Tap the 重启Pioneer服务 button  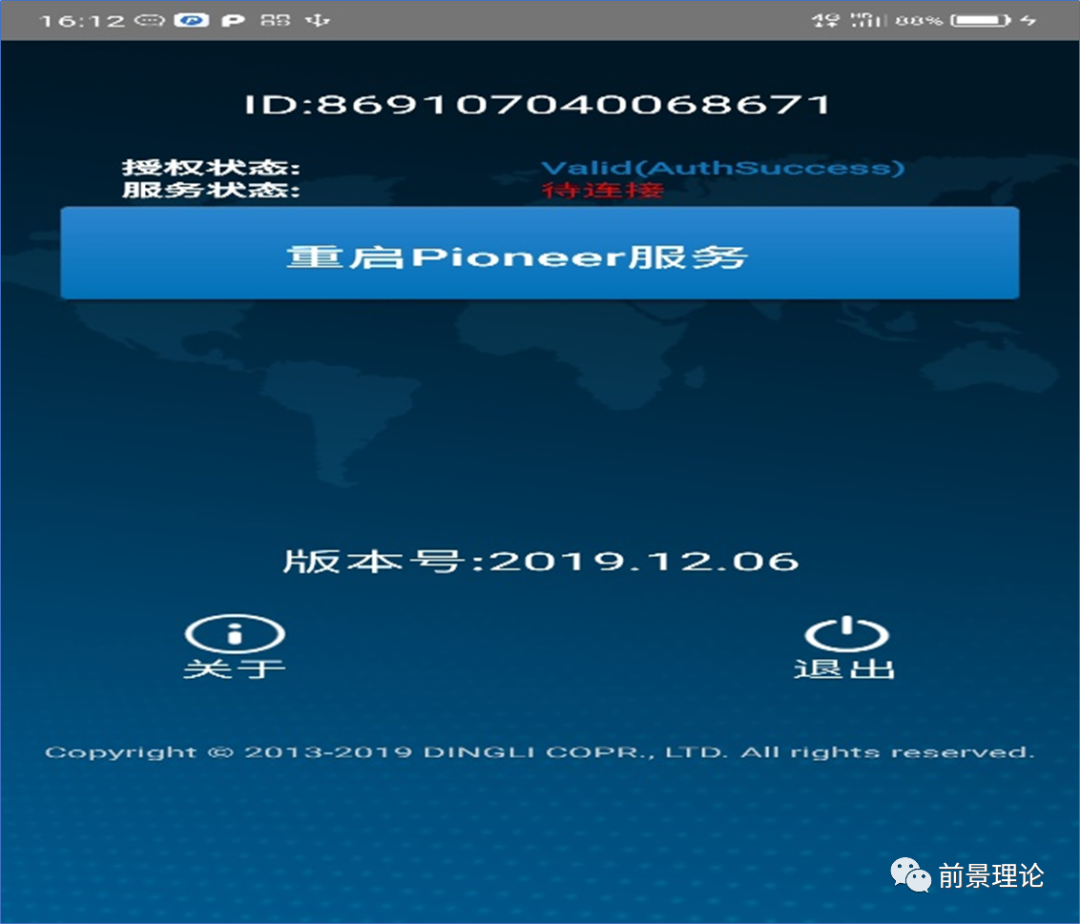539,253
